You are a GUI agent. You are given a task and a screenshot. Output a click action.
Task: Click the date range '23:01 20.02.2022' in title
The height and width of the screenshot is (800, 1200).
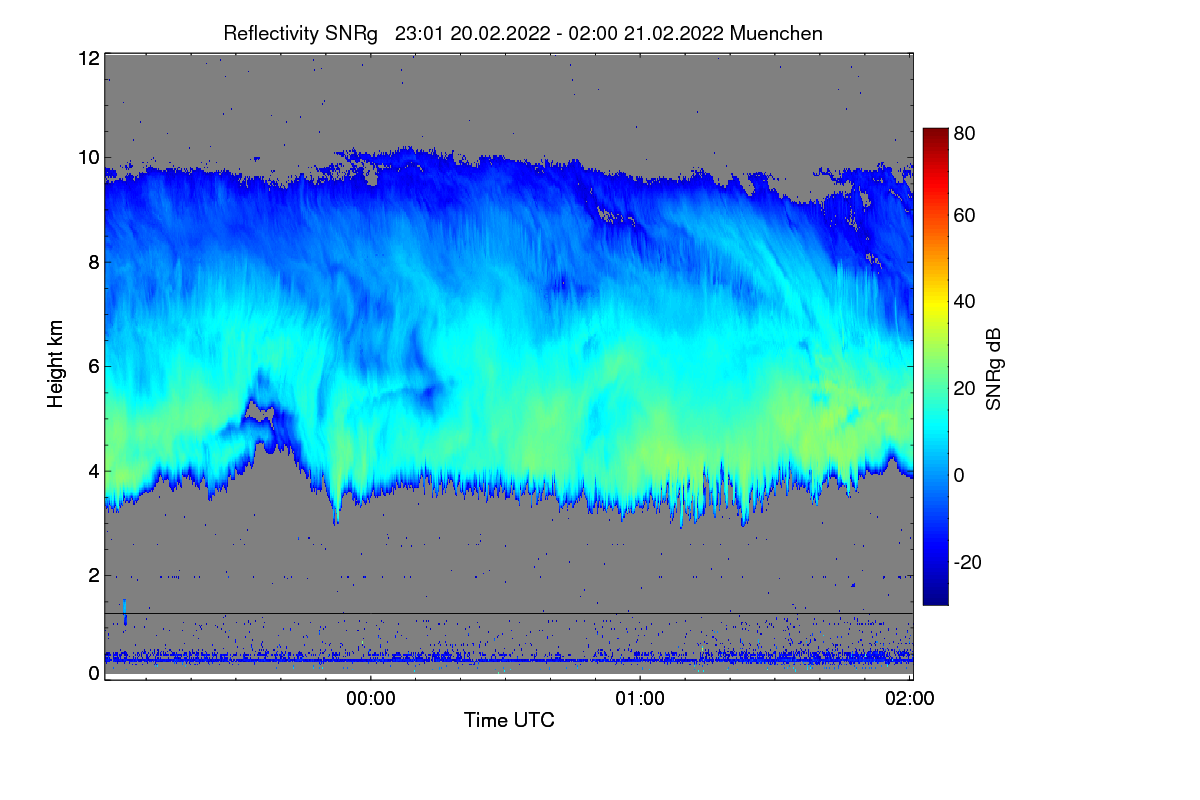point(473,33)
